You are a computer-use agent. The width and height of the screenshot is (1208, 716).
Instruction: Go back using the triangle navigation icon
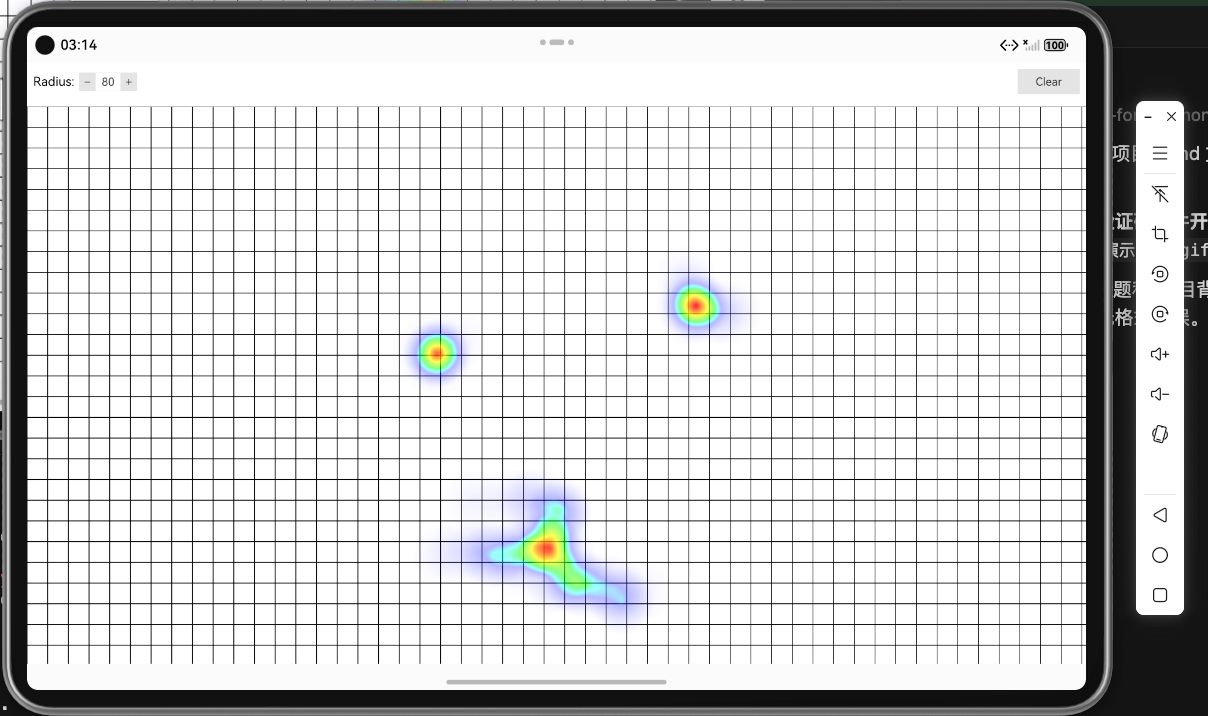[x=1160, y=515]
